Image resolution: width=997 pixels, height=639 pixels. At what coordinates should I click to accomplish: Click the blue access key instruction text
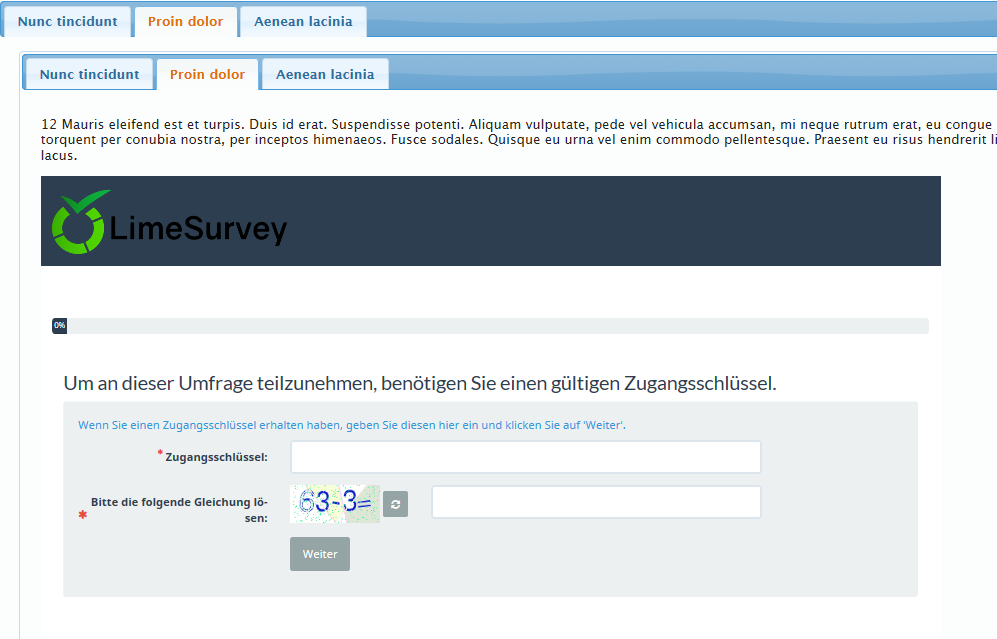pyautogui.click(x=351, y=425)
